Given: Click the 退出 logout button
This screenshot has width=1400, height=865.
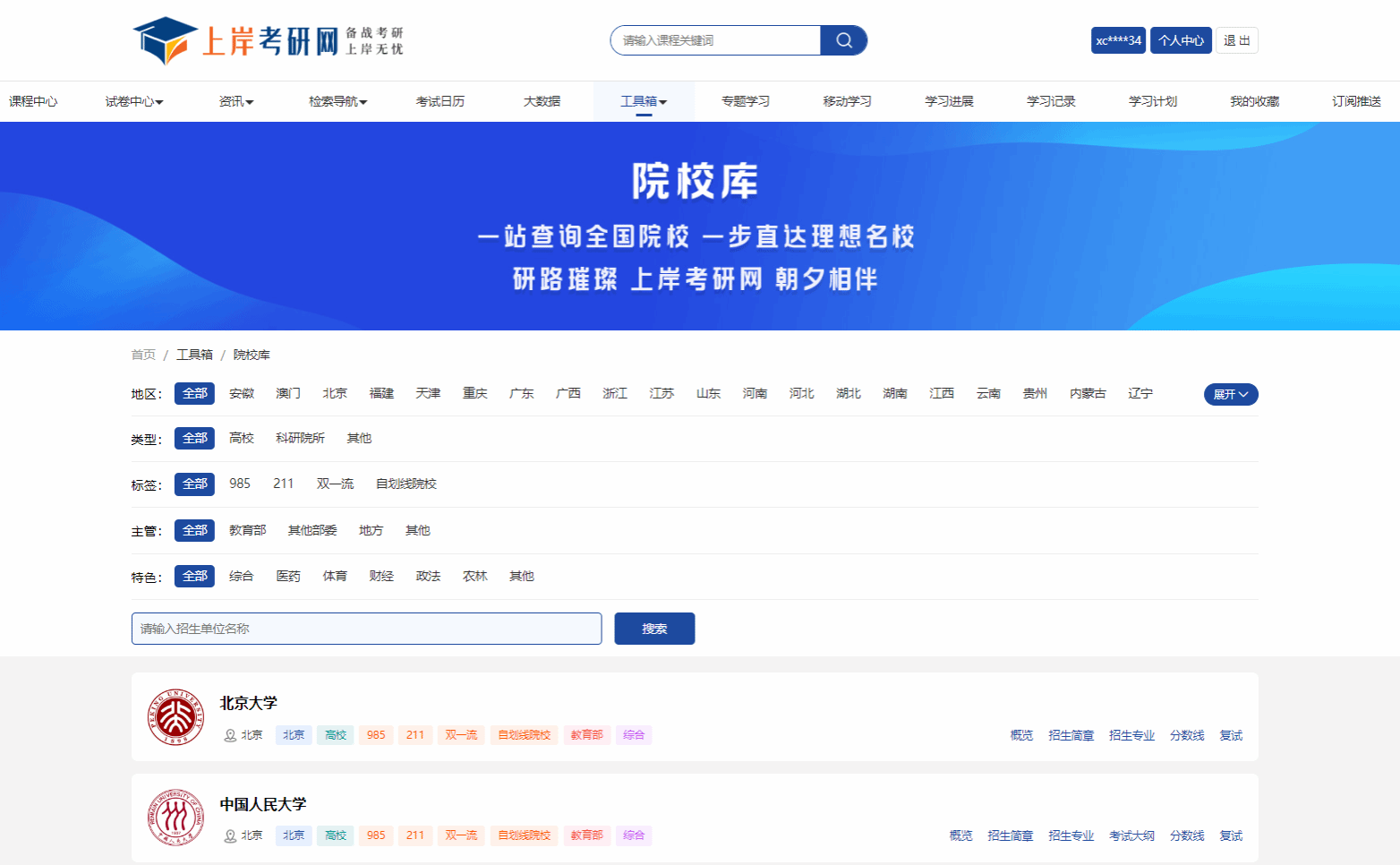Looking at the screenshot, I should (x=1236, y=40).
